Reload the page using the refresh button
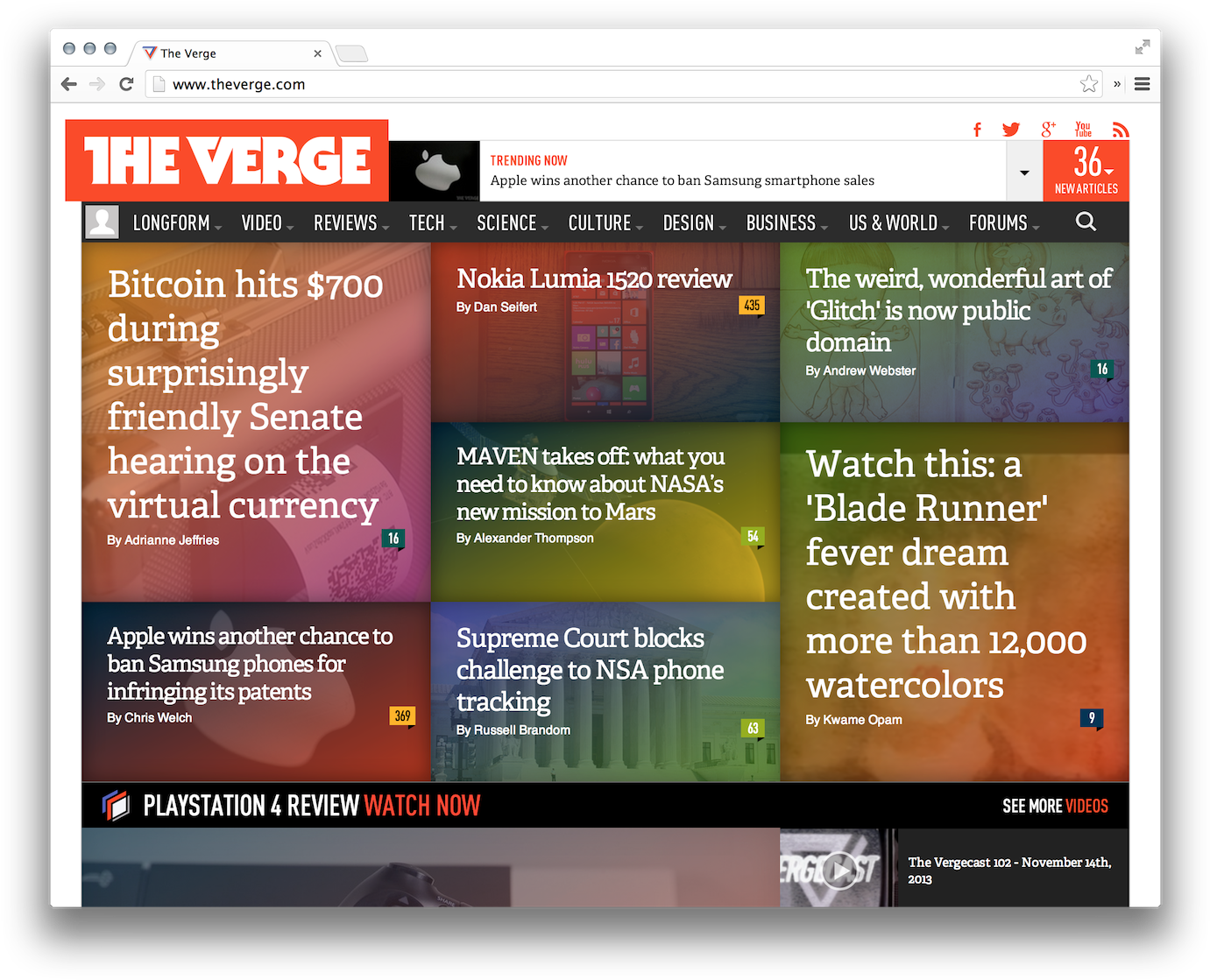Image resolution: width=1210 pixels, height=980 pixels. click(x=126, y=84)
